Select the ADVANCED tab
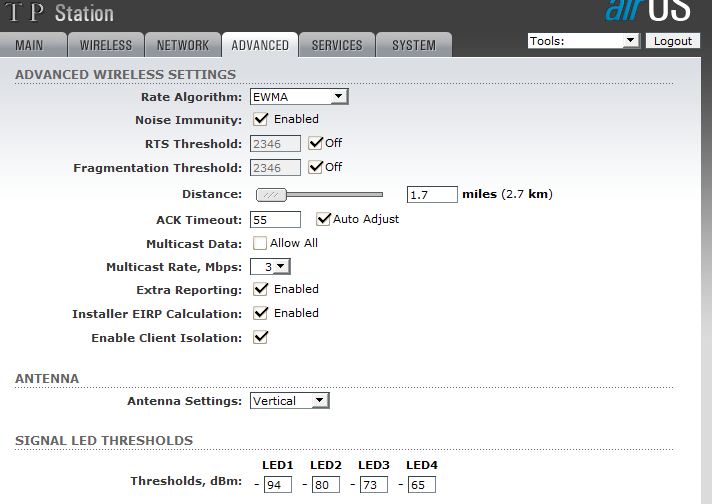This screenshot has height=504, width=712. coord(260,45)
